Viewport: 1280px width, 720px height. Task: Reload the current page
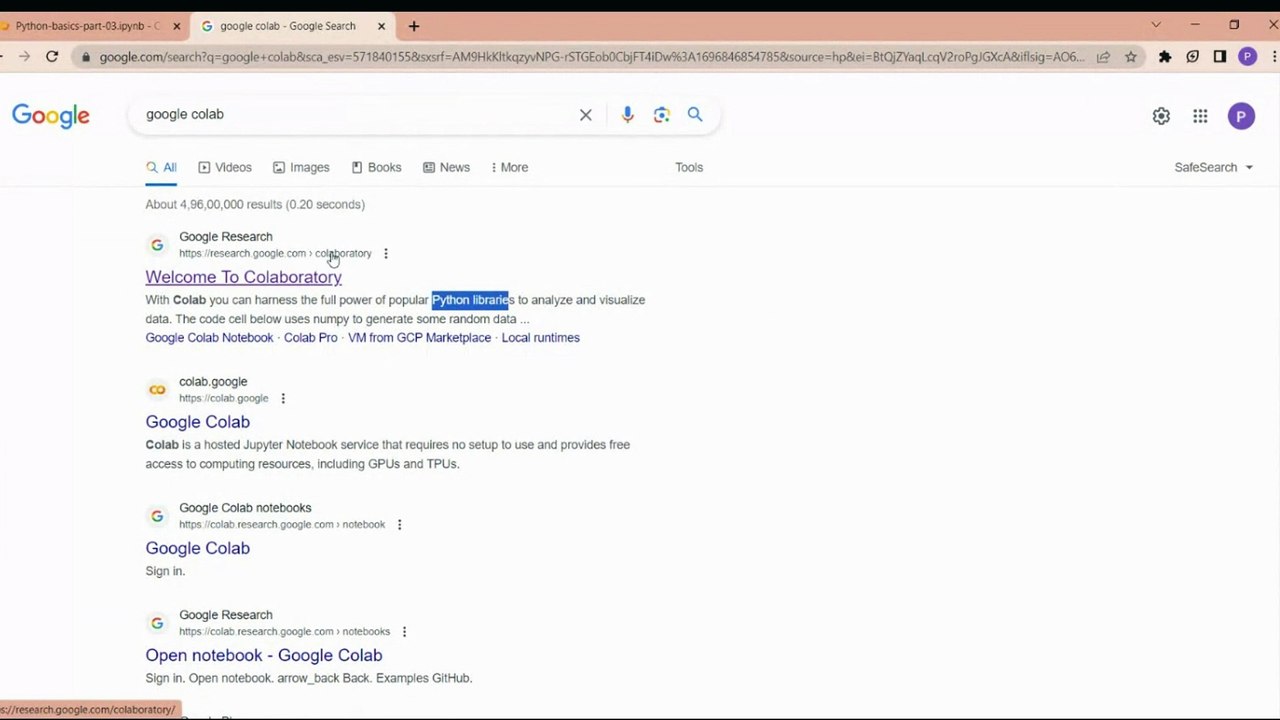click(x=52, y=57)
